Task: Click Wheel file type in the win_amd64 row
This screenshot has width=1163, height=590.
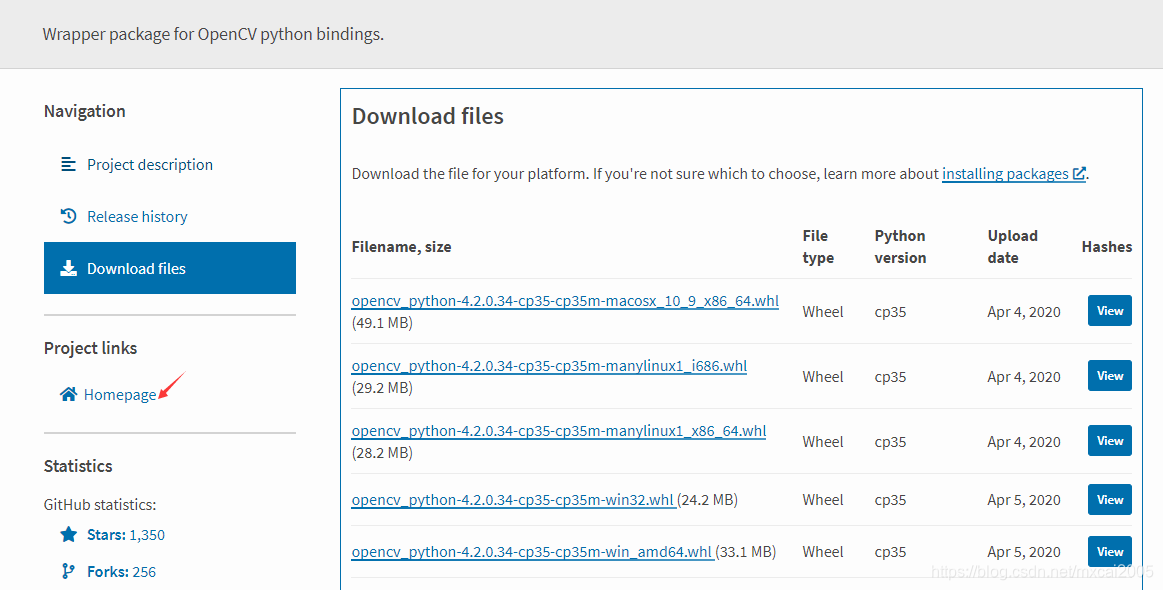Action: 823,551
